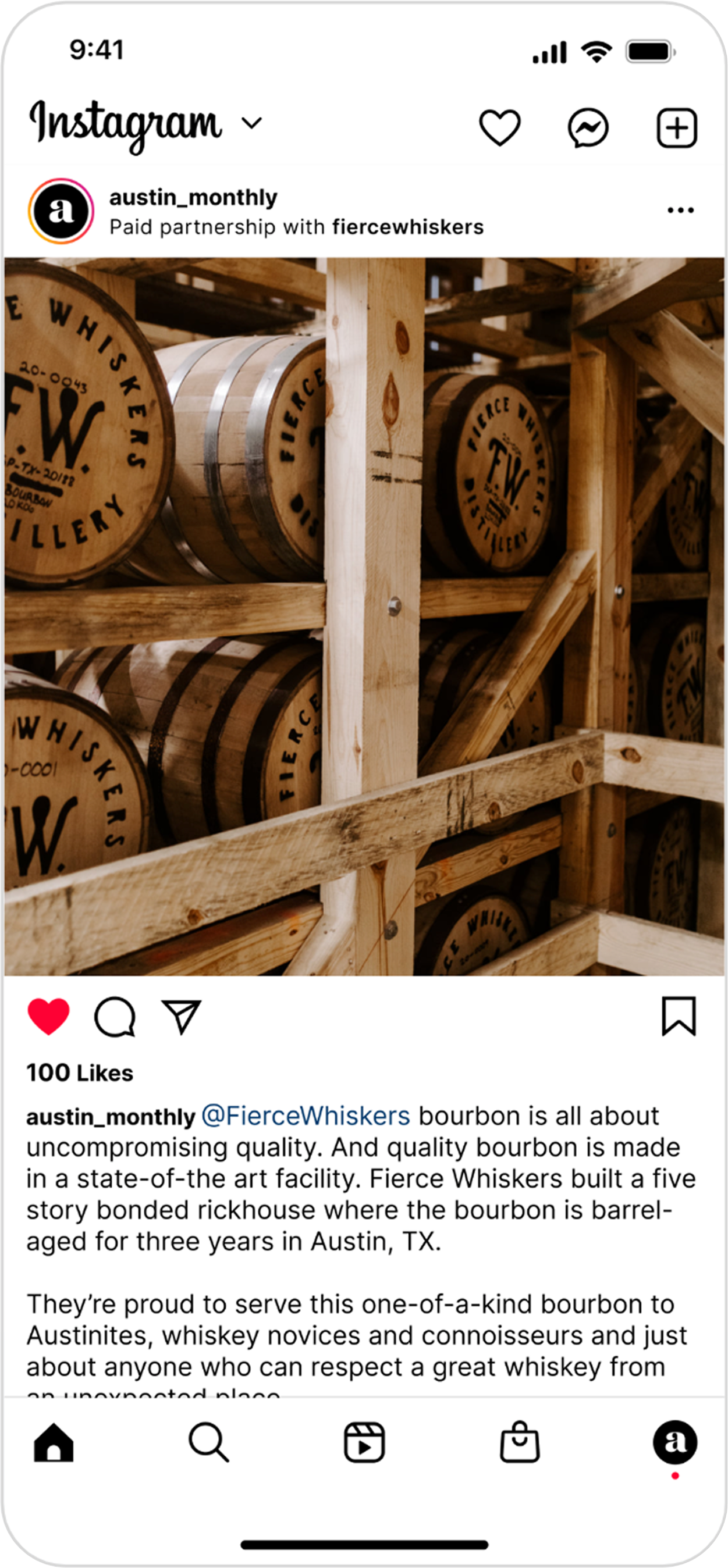Image resolution: width=728 pixels, height=1568 pixels.
Task: Open austin_monthly story avatar ring
Action: click(x=61, y=211)
